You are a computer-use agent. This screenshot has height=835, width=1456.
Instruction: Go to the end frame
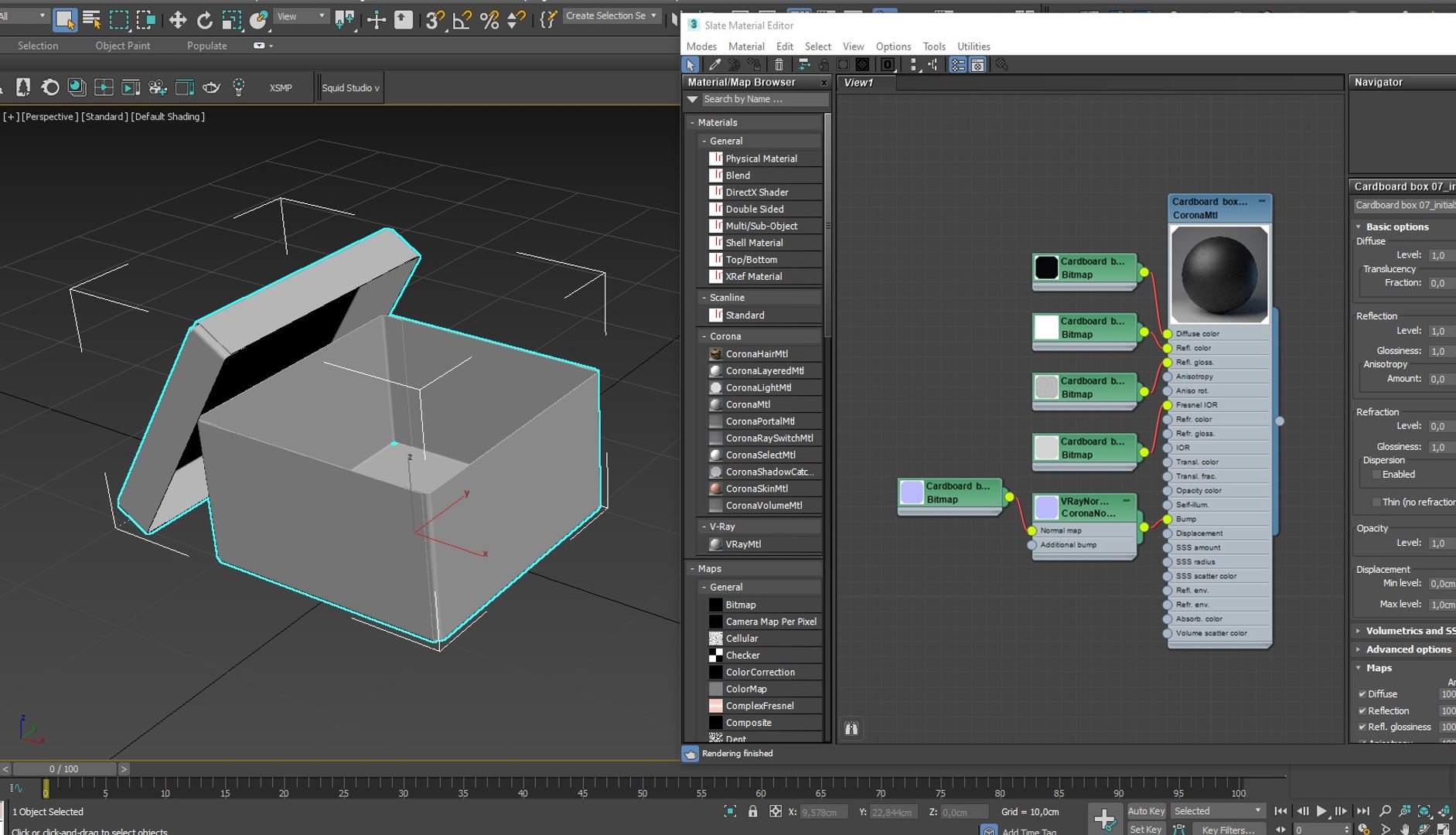(x=1362, y=811)
